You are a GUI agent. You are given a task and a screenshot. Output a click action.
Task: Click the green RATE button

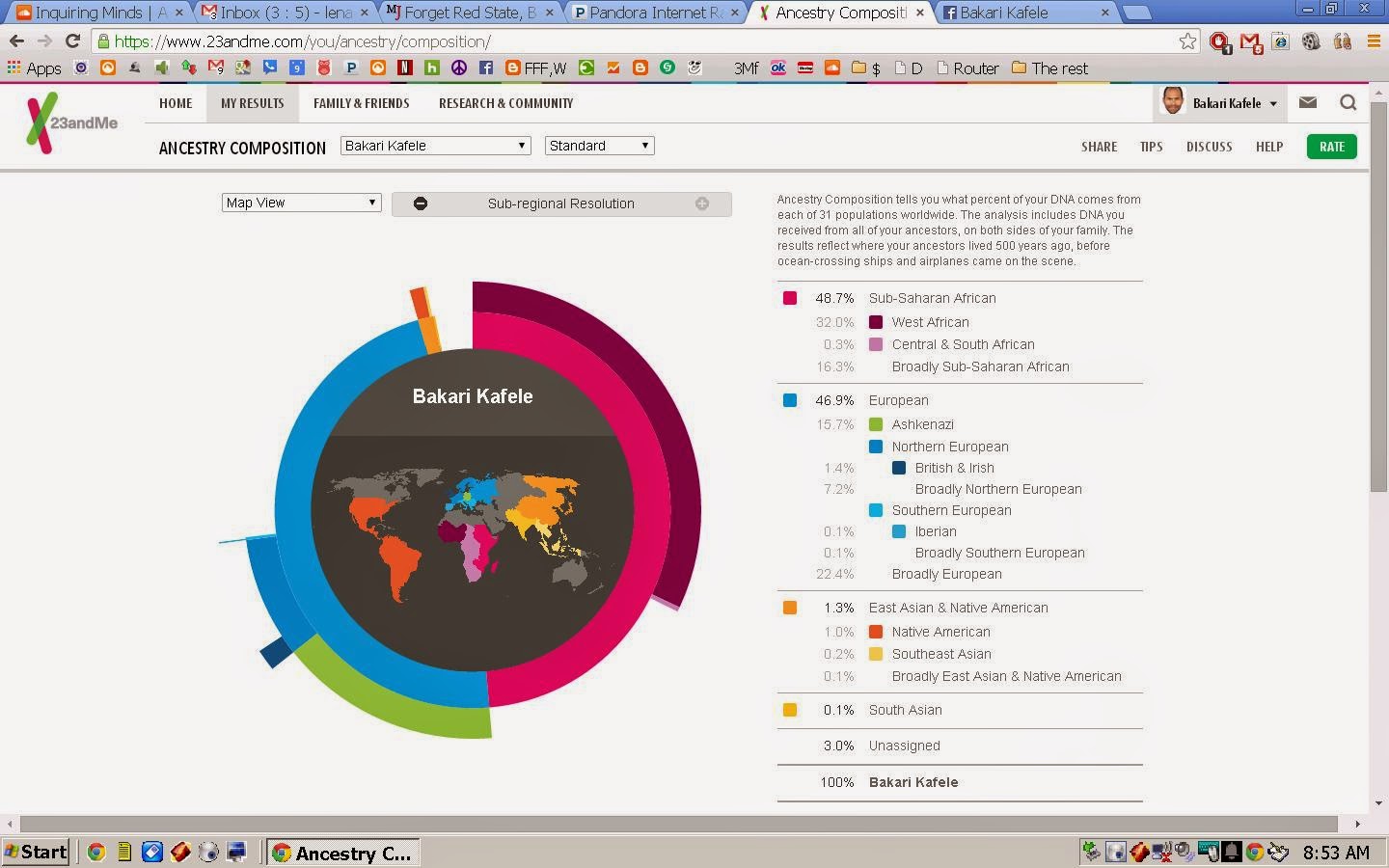1332,147
